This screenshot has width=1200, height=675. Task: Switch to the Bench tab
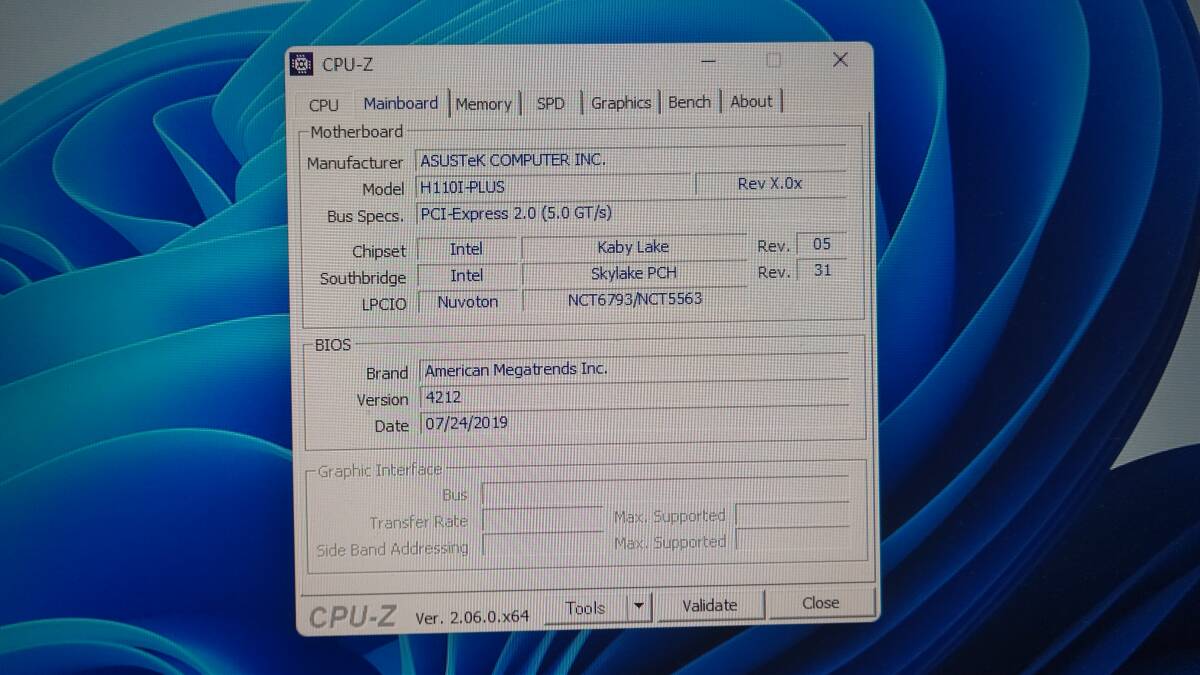tap(689, 102)
